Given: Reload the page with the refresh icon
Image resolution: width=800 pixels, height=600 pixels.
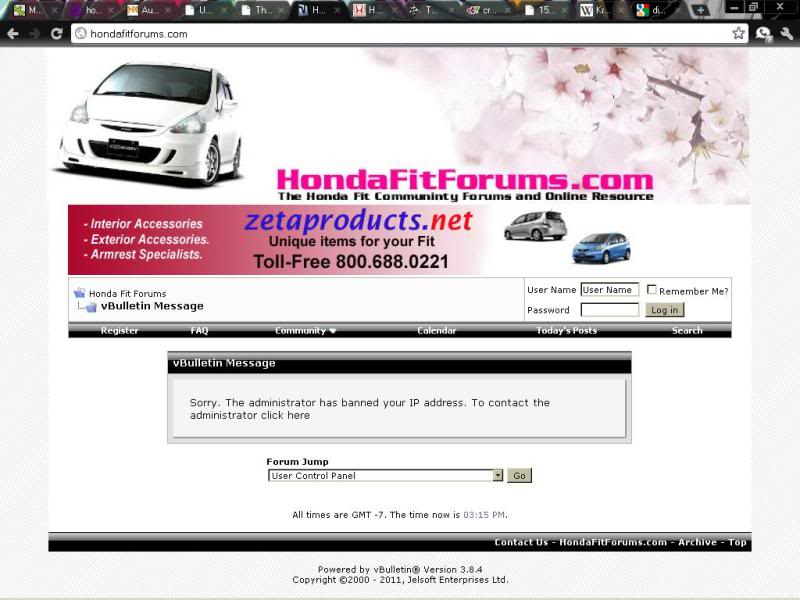Looking at the screenshot, I should point(57,34).
